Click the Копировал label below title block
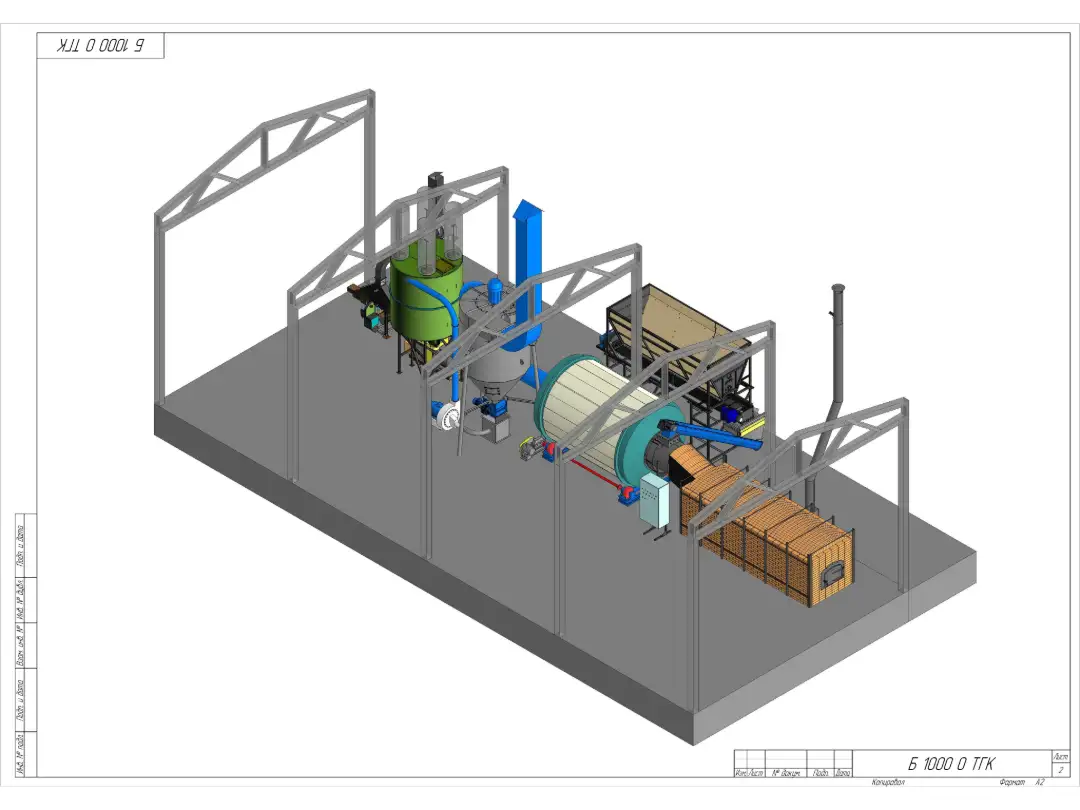This screenshot has width=1080, height=810. point(888,782)
